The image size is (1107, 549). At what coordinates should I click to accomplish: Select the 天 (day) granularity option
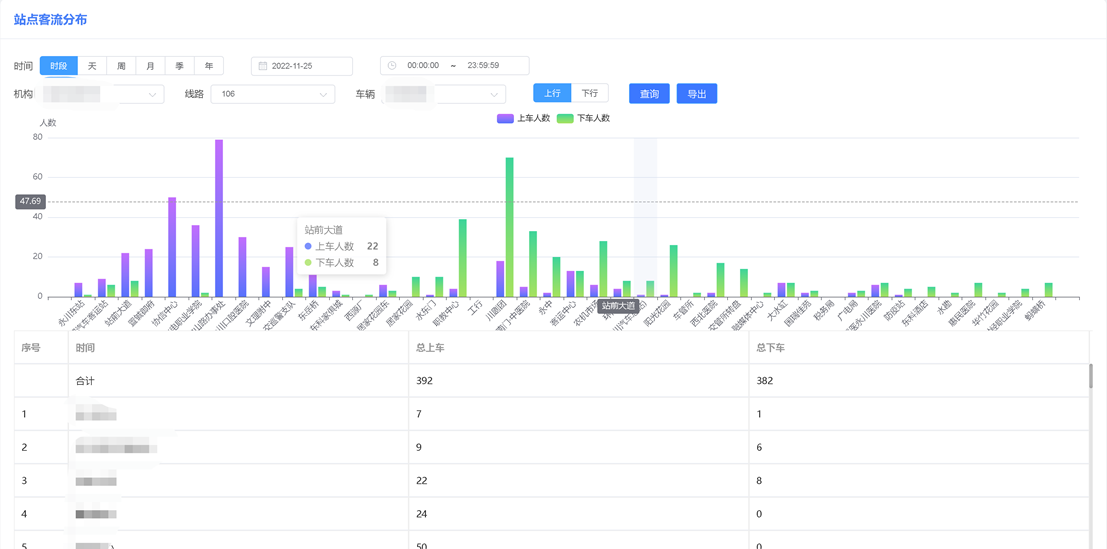[x=92, y=66]
